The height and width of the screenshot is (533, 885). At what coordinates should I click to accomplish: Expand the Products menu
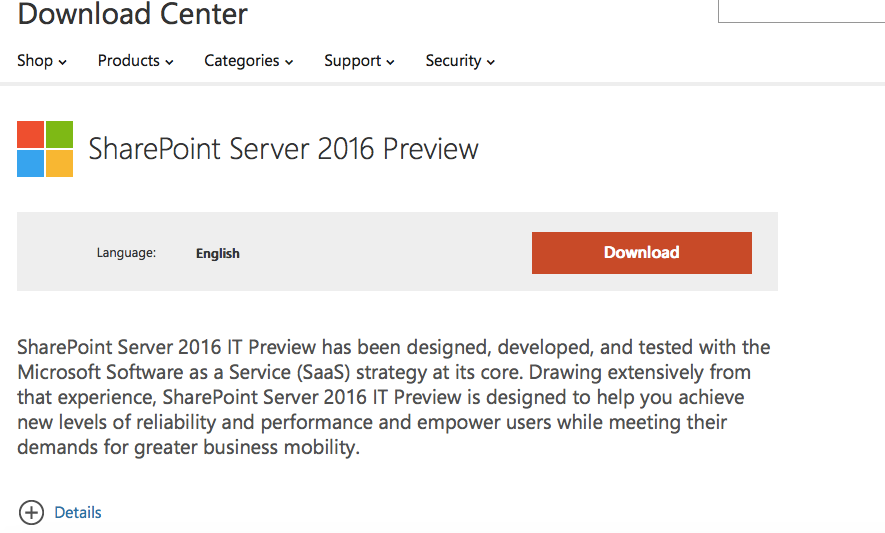[135, 60]
